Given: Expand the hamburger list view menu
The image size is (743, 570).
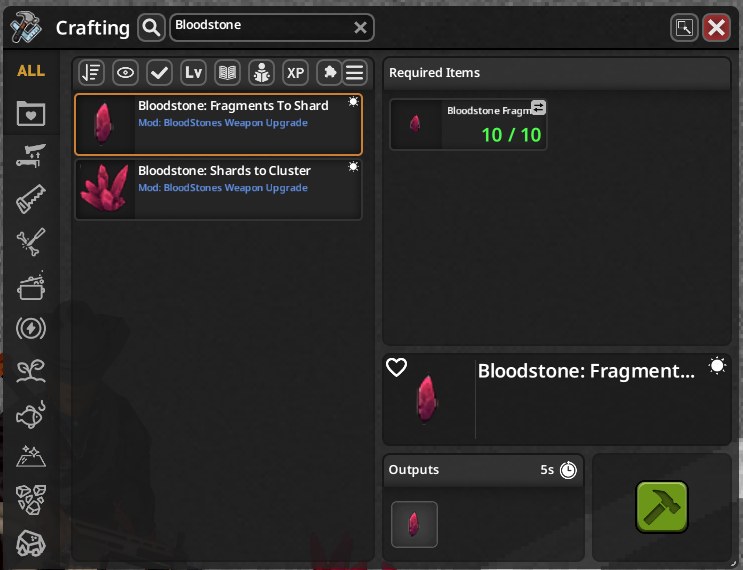Looking at the screenshot, I should 354,72.
